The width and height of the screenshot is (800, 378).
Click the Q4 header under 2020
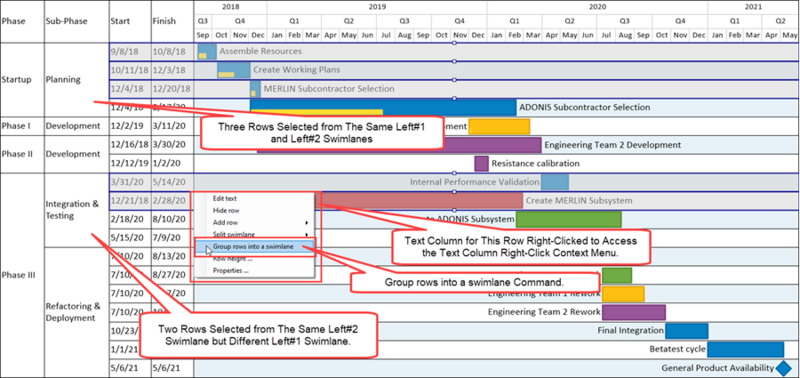coord(680,21)
